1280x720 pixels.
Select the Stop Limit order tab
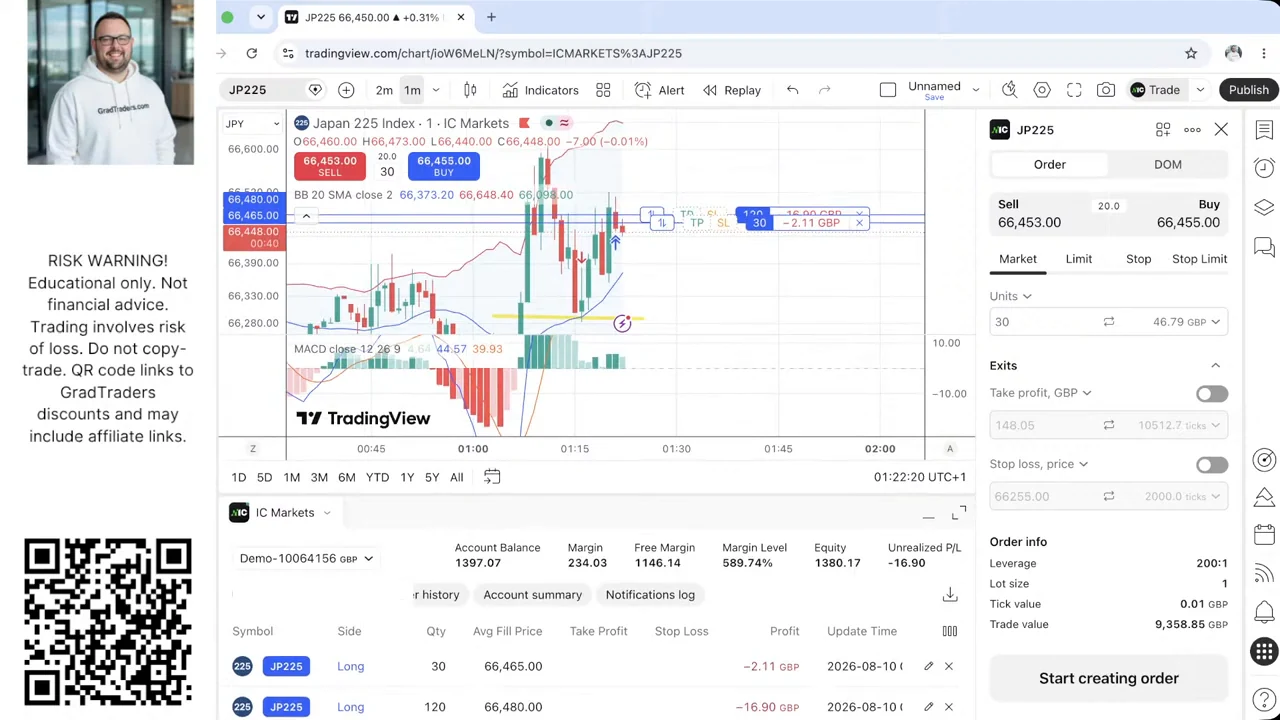pos(1199,259)
